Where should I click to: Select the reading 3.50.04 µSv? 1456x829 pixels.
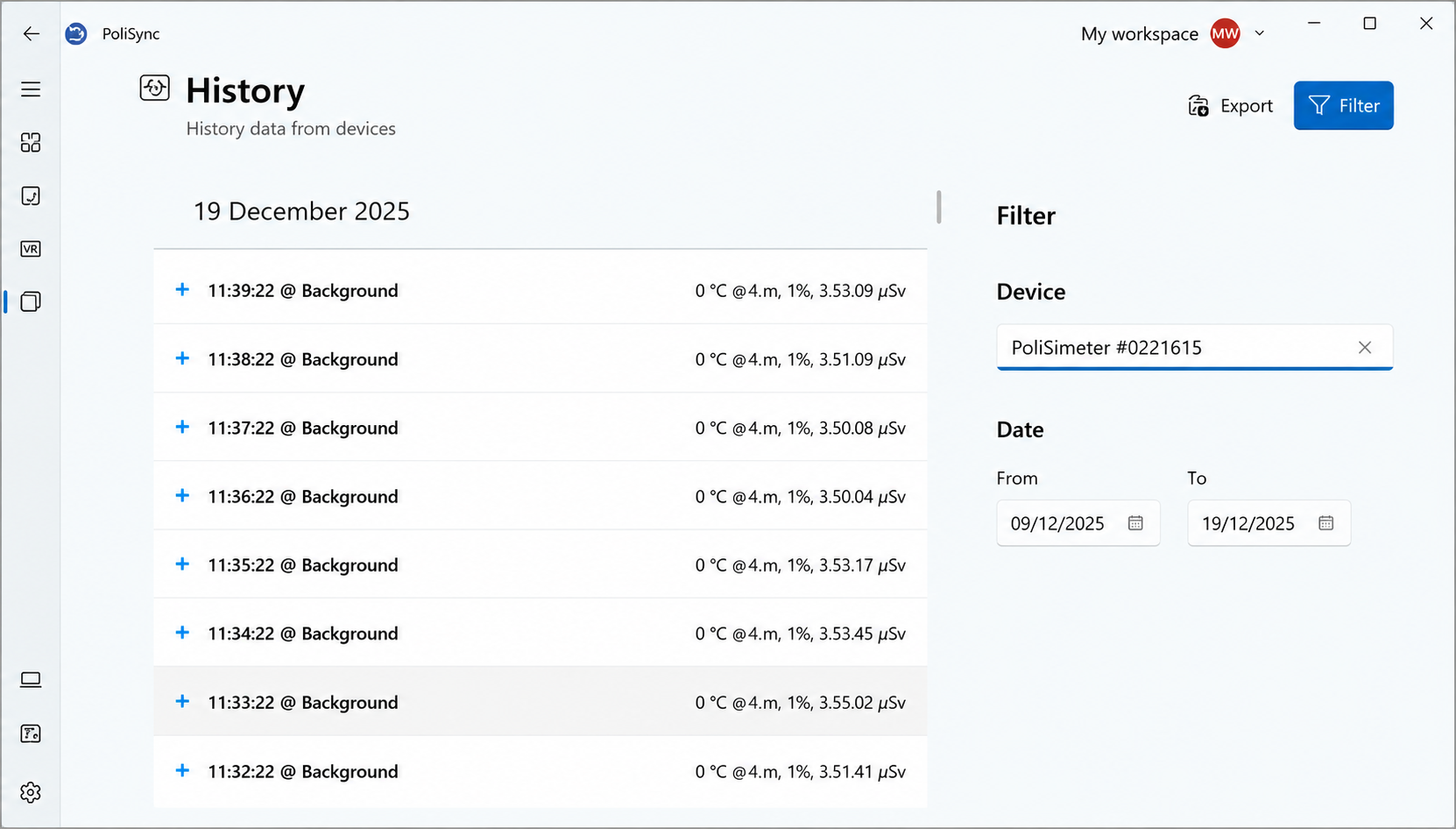pyautogui.click(x=862, y=497)
